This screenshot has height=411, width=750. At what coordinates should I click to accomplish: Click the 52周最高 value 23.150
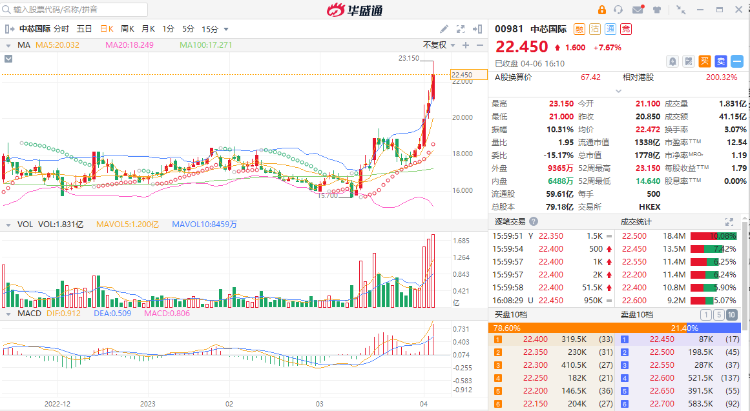point(647,168)
